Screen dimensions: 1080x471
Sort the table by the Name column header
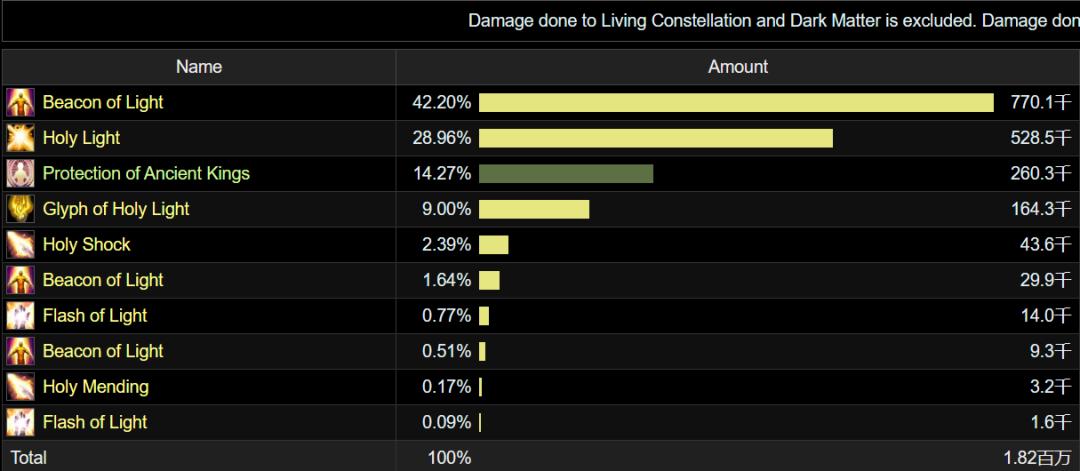point(199,67)
